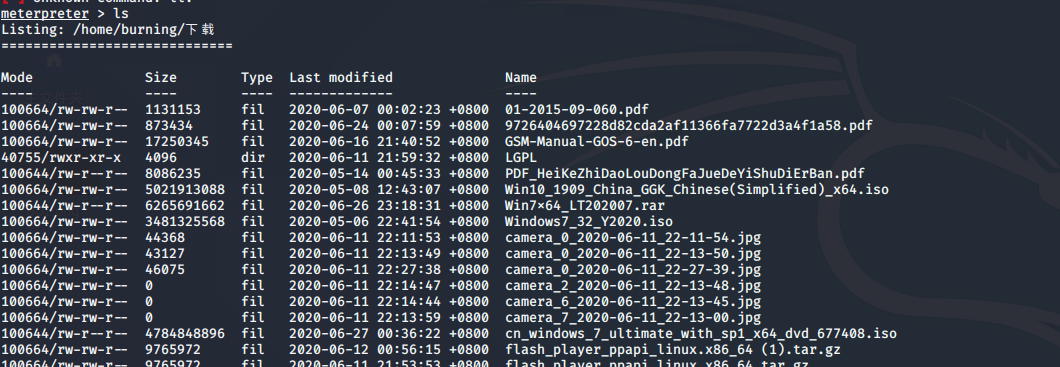
Task: Click camera_0_2020-06-11_22-11-54.jpg file name
Action: (x=633, y=238)
